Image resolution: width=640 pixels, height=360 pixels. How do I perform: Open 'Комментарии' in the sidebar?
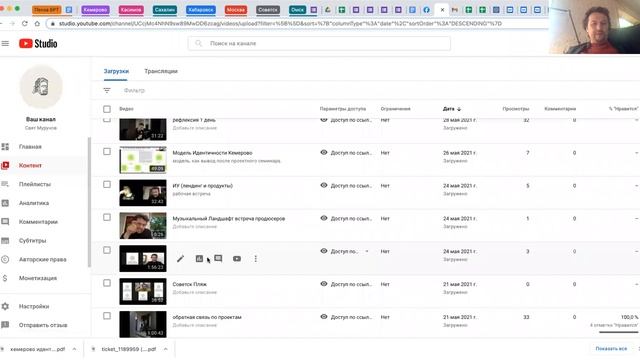38,222
